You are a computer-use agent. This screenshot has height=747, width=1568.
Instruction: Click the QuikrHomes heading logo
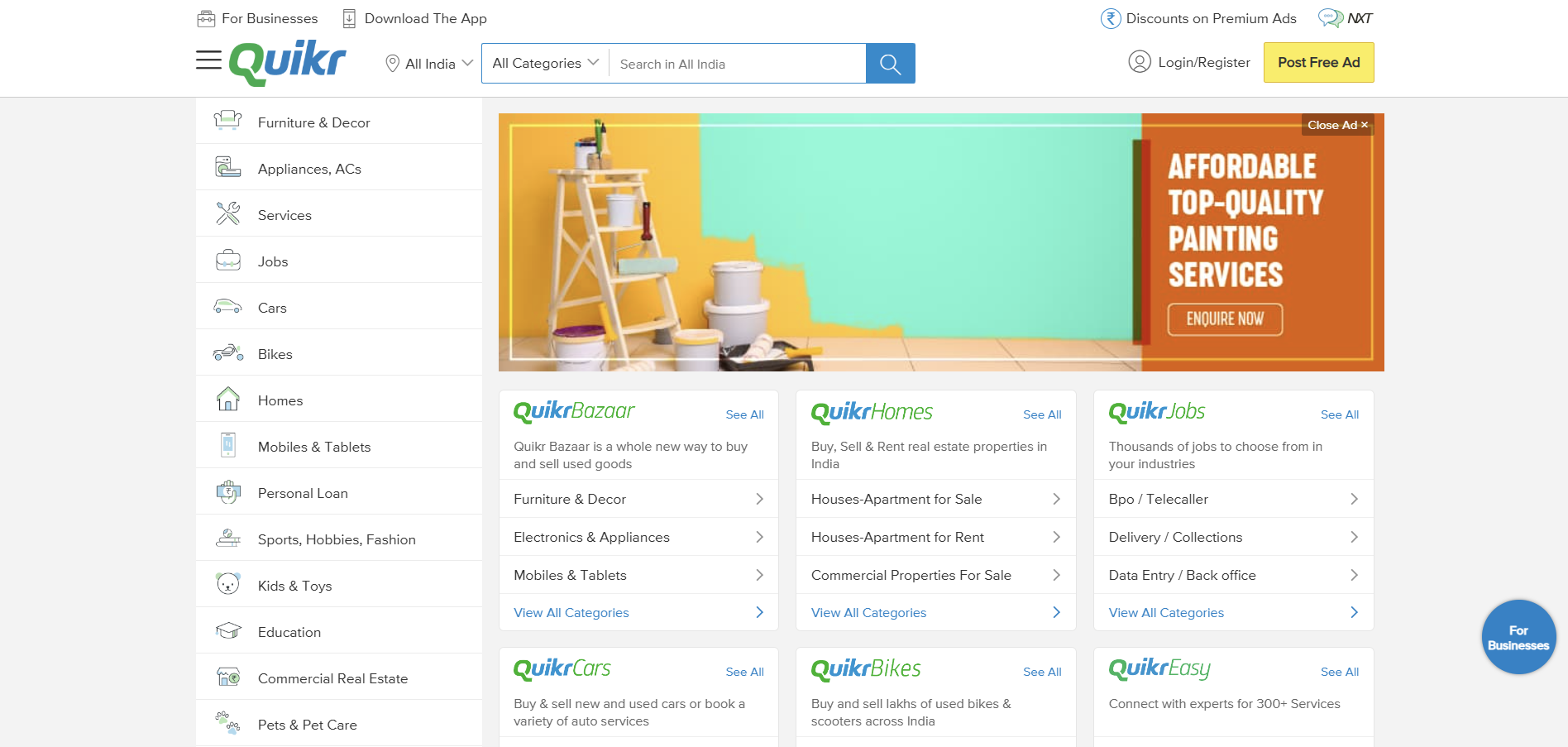872,412
